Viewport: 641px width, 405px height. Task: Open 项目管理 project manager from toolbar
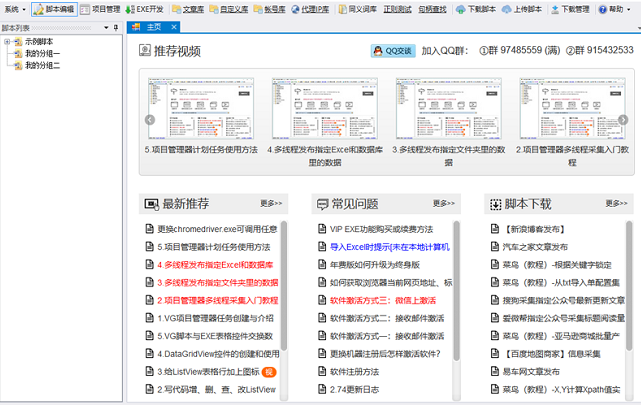click(99, 9)
